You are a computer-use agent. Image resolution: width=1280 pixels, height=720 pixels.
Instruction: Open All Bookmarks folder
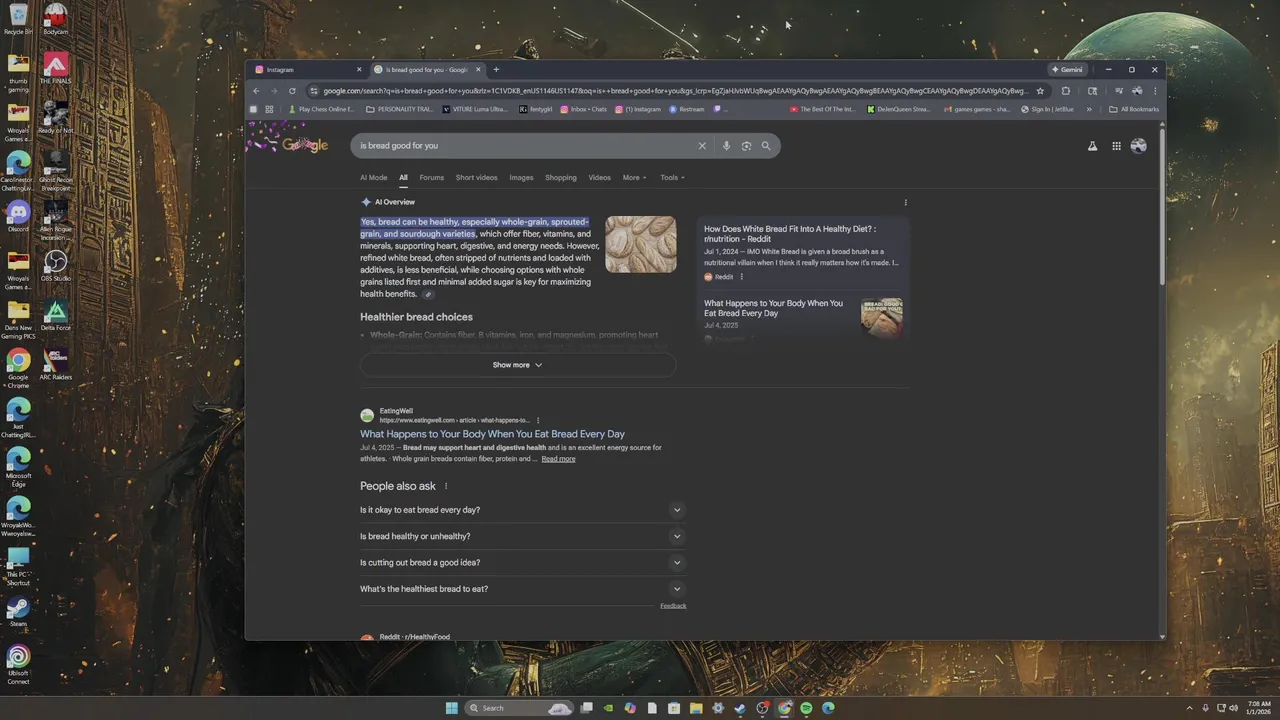(1134, 109)
